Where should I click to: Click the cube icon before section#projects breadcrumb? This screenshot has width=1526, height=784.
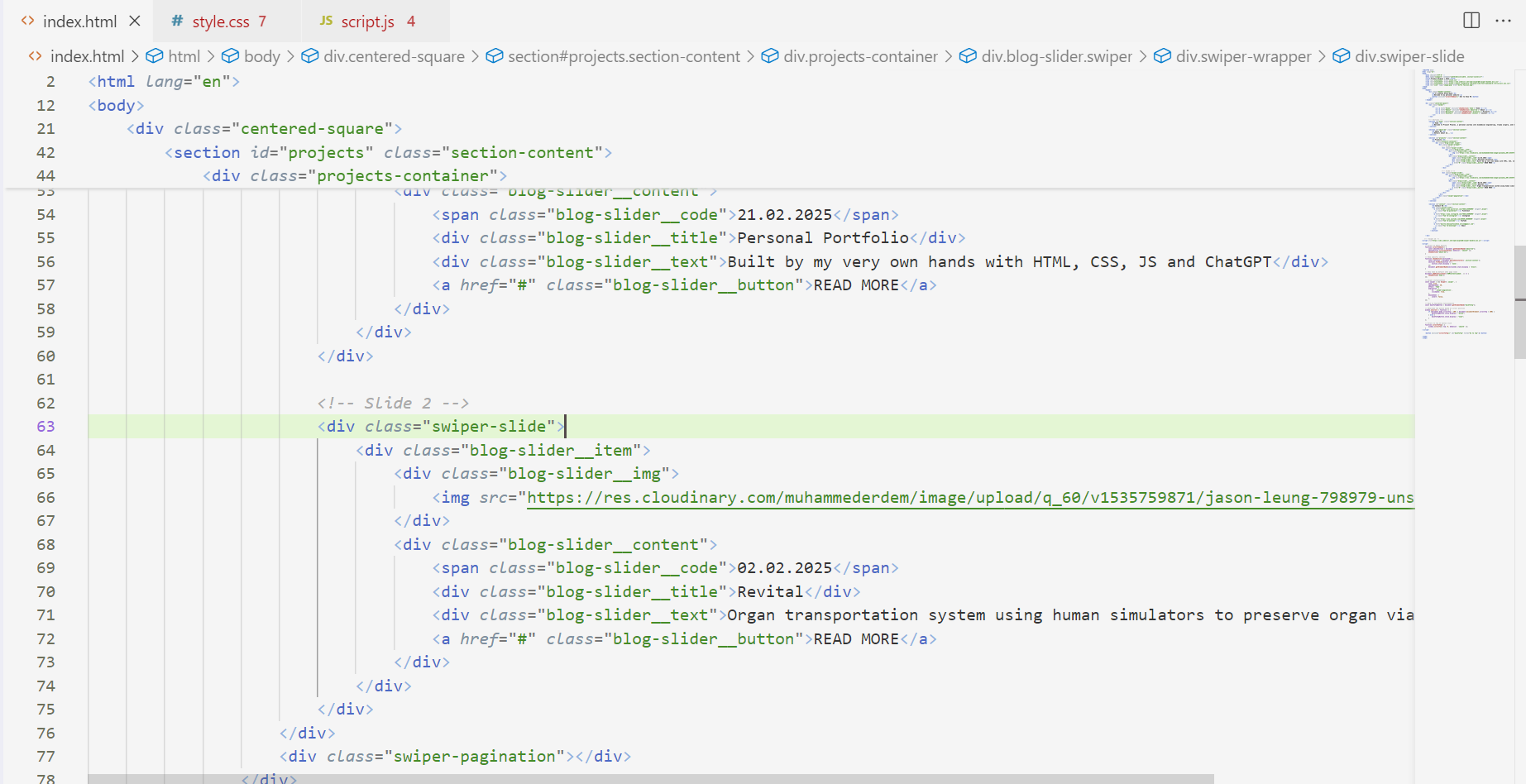pyautogui.click(x=495, y=56)
